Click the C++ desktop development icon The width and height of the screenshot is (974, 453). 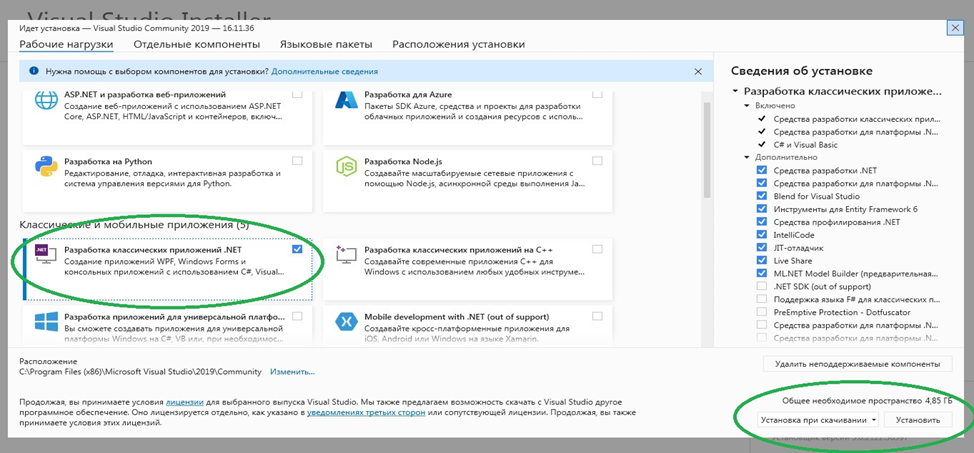pos(345,254)
